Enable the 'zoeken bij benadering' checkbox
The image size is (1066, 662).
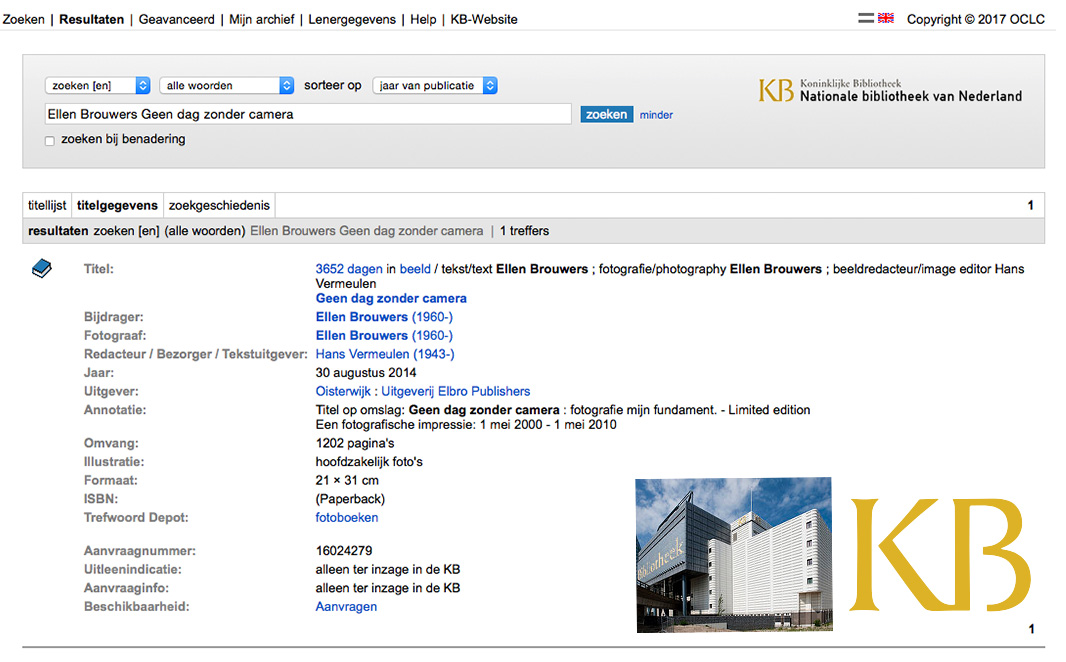[50, 141]
